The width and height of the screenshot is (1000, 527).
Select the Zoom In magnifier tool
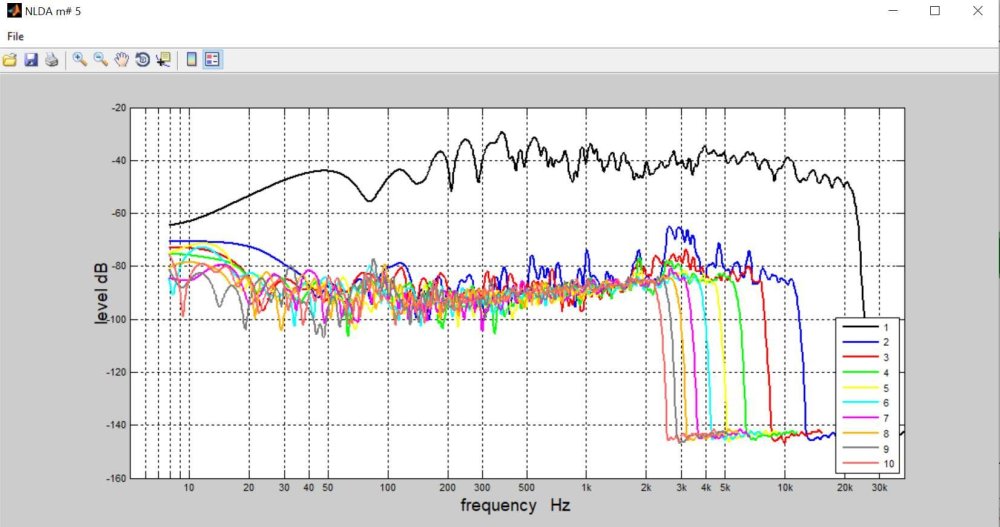(80, 60)
